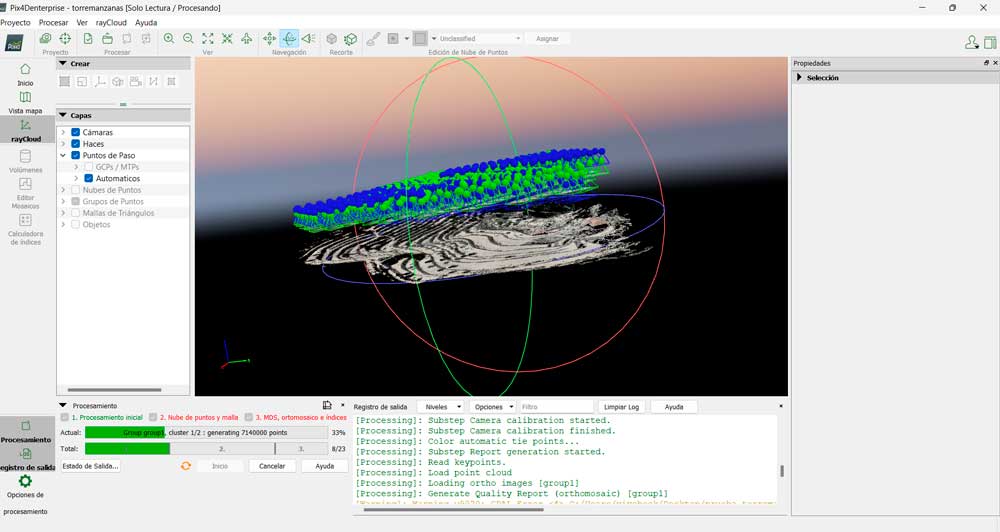Open the Opciones dropdown in output log

(x=493, y=407)
